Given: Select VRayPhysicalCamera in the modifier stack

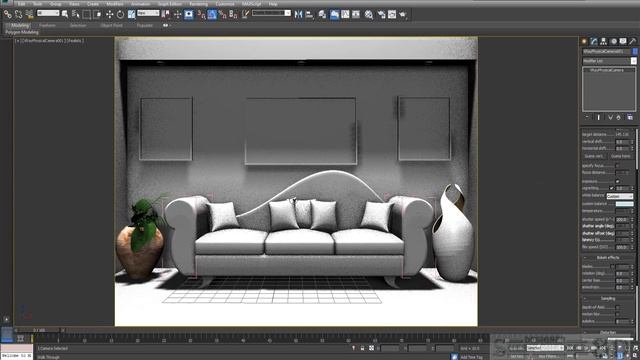Looking at the screenshot, I should coord(607,70).
